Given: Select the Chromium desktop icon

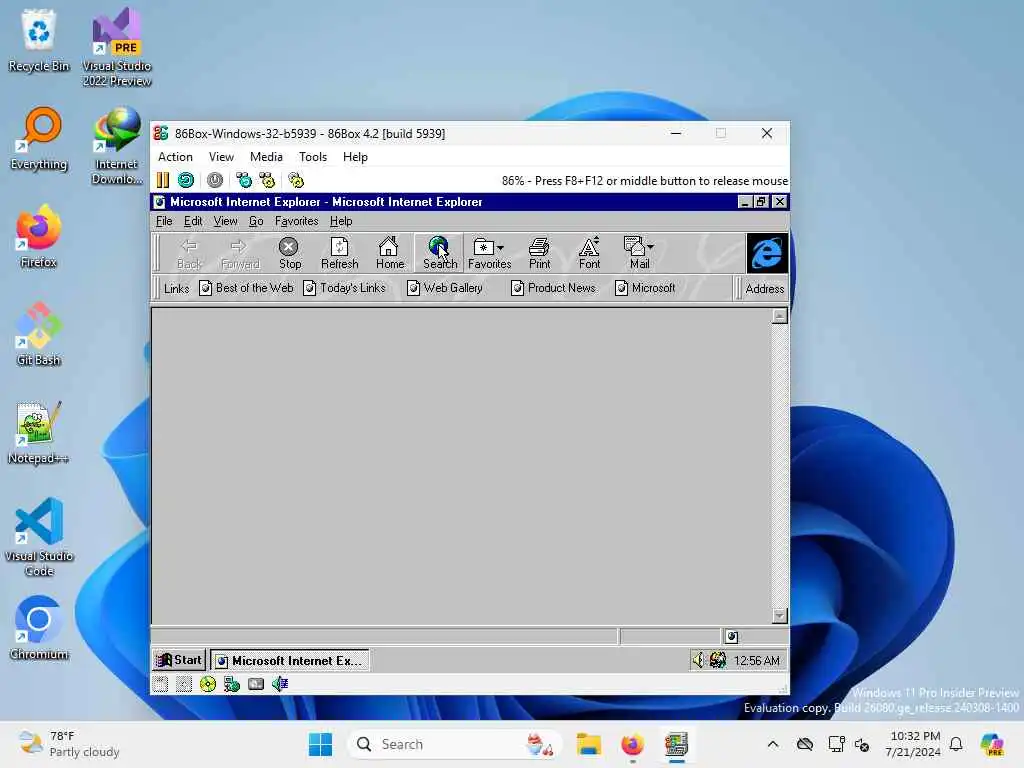Looking at the screenshot, I should pos(39,628).
